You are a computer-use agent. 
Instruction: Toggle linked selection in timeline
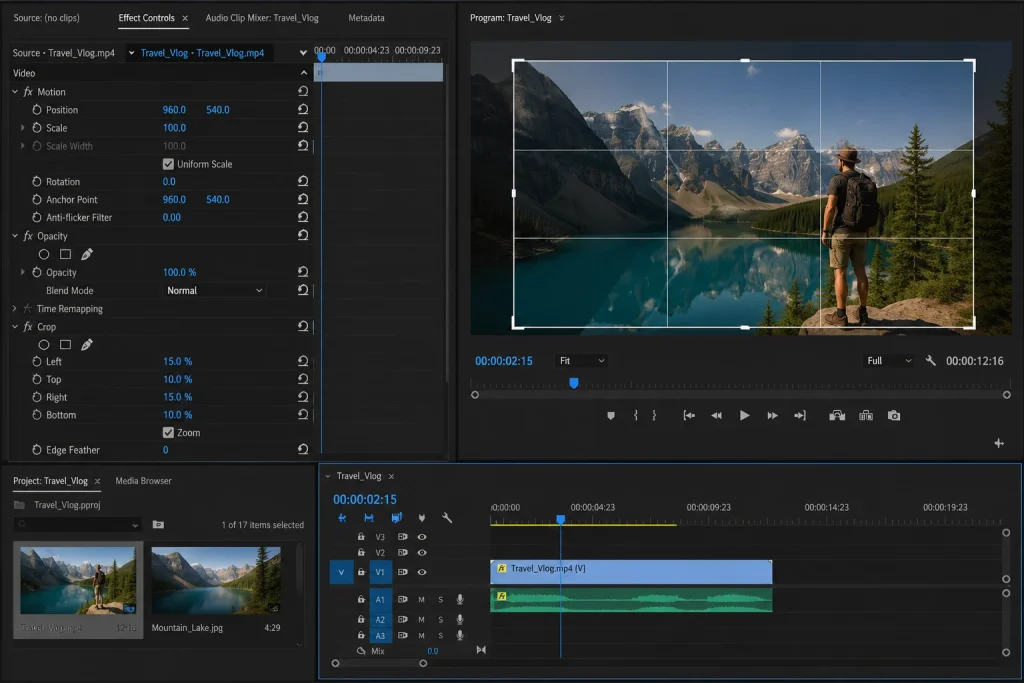point(396,518)
